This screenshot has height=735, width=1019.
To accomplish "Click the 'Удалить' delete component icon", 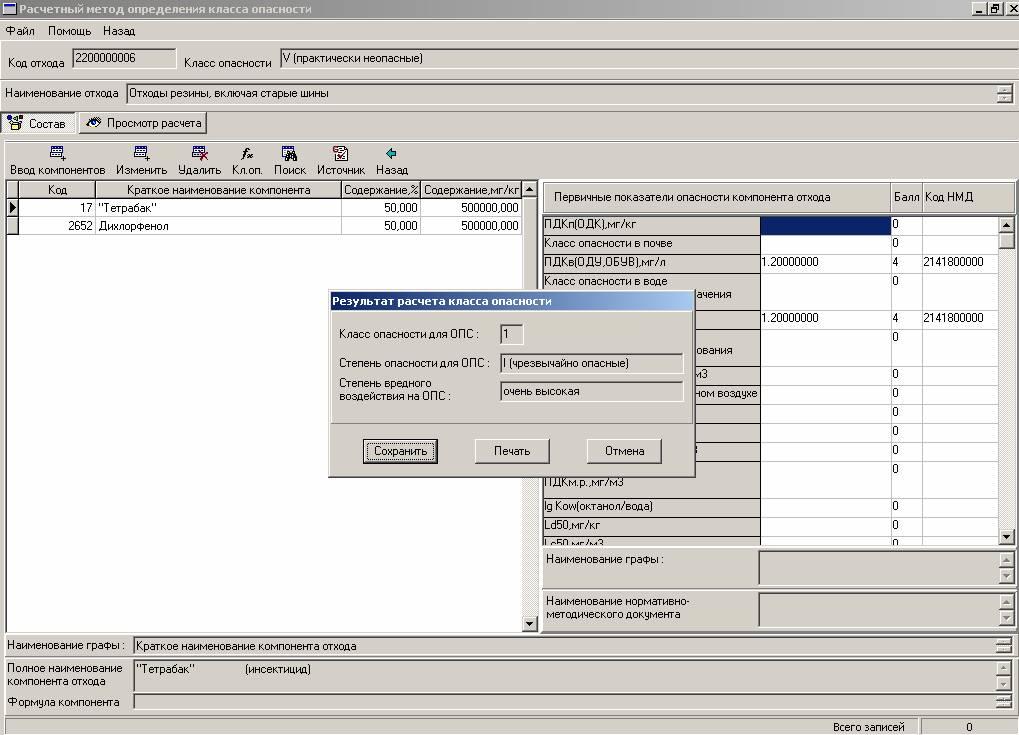I will [199, 154].
